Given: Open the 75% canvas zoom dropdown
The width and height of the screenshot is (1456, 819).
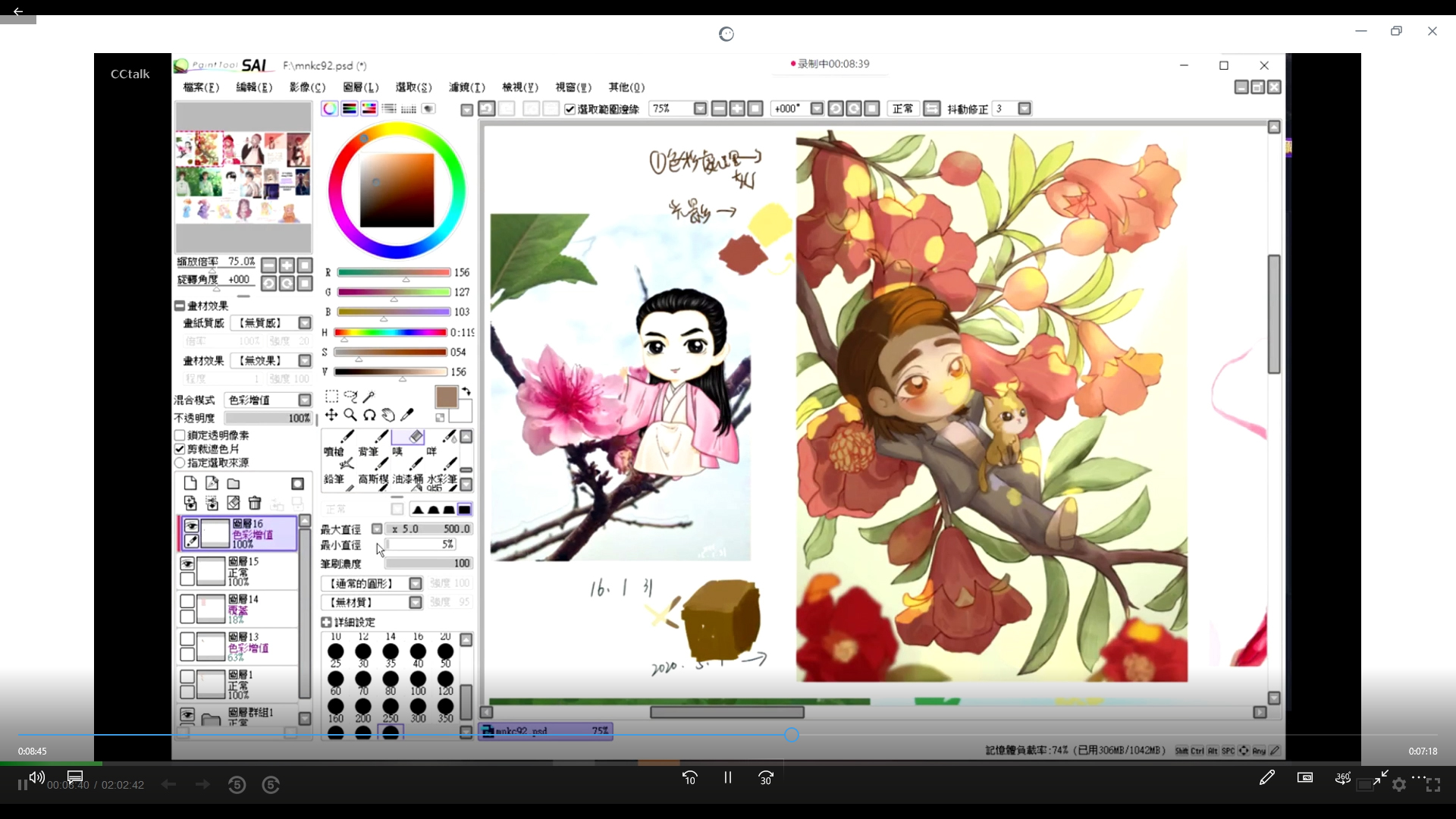Looking at the screenshot, I should pyautogui.click(x=700, y=109).
